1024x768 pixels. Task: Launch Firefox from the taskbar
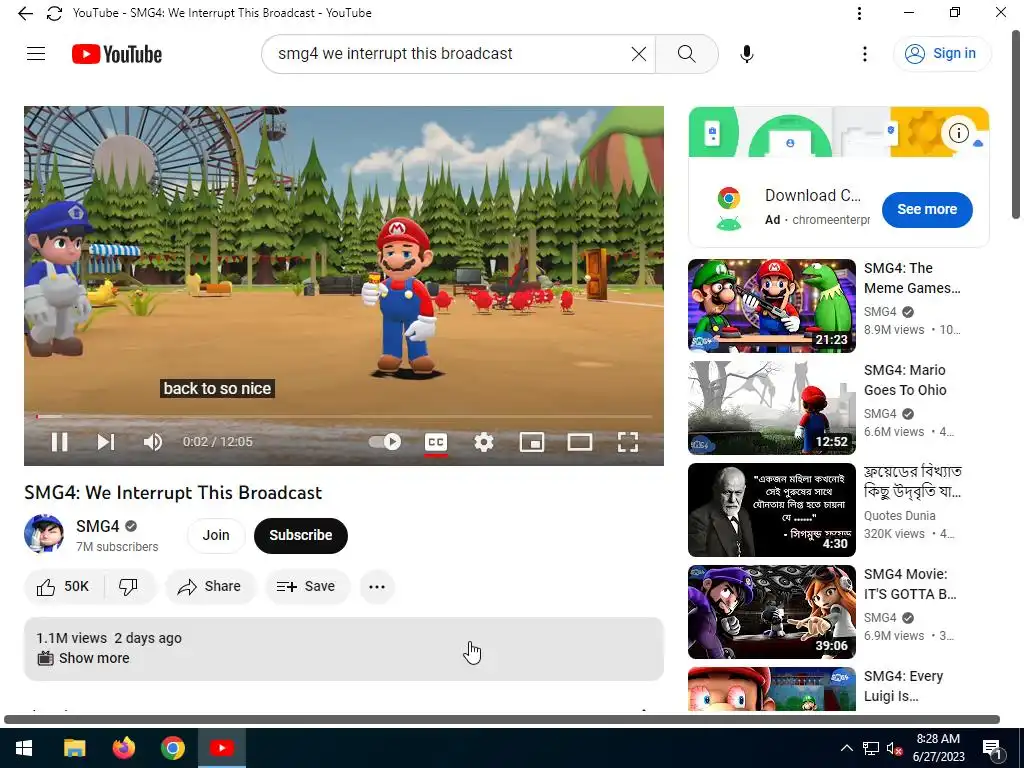123,748
